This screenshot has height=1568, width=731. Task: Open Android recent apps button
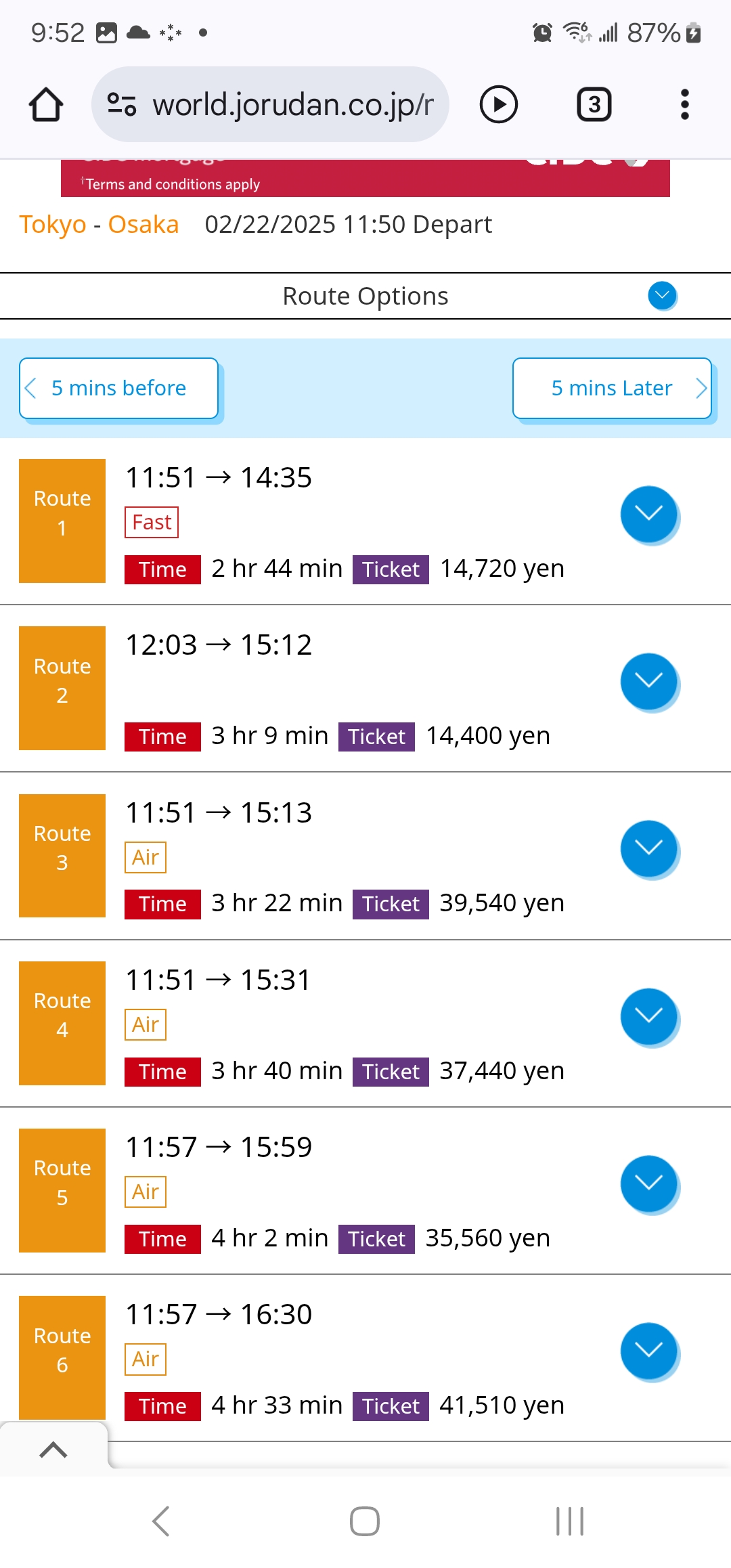point(569,1521)
